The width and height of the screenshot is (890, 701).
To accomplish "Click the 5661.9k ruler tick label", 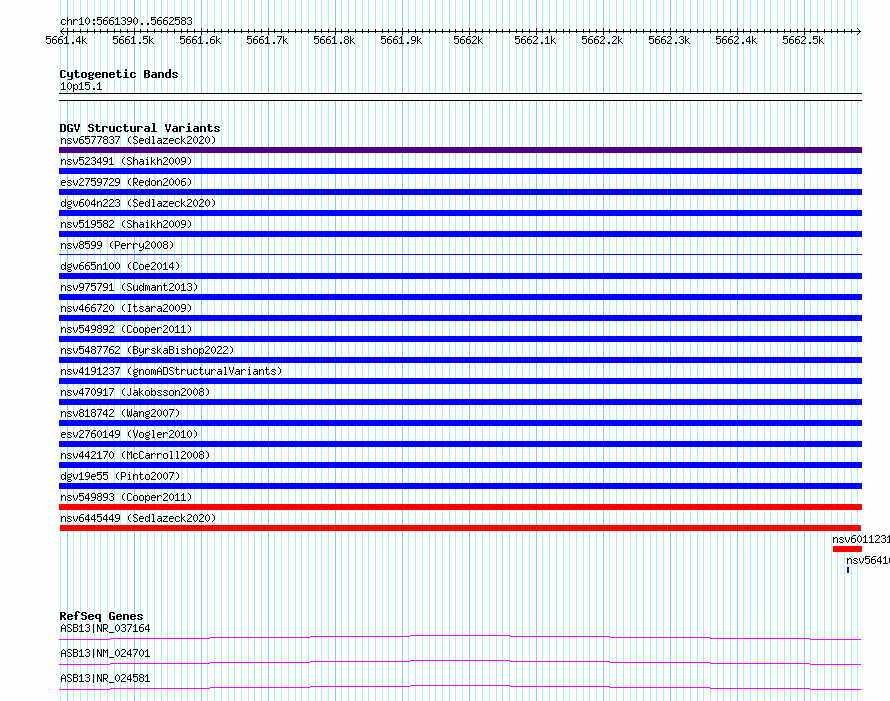I will tap(401, 40).
